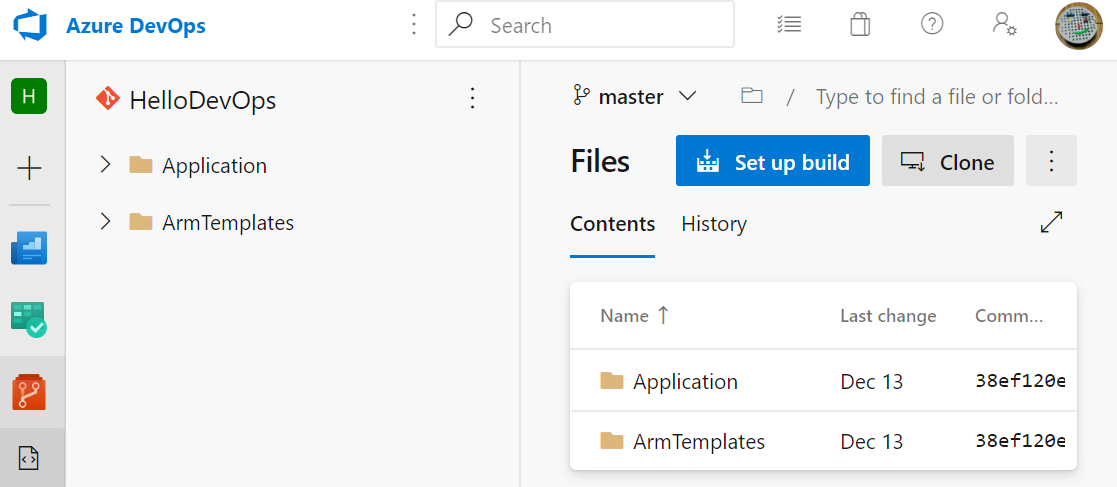
Task: Click the full screen expand icon
Action: [1051, 223]
